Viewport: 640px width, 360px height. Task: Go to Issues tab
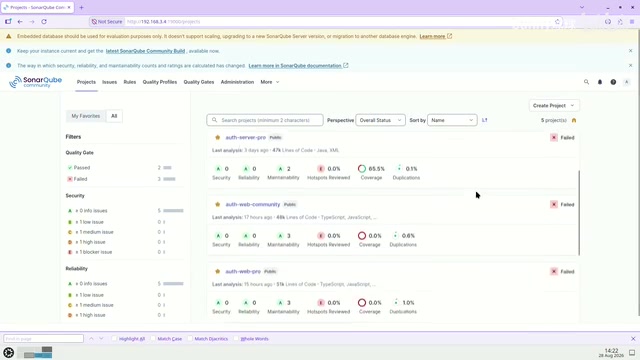click(109, 82)
